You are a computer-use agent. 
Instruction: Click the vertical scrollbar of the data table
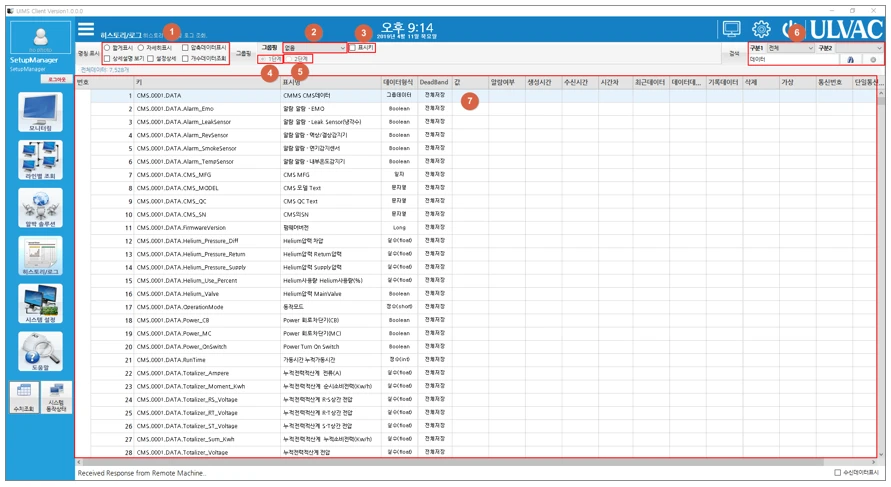coord(881,273)
